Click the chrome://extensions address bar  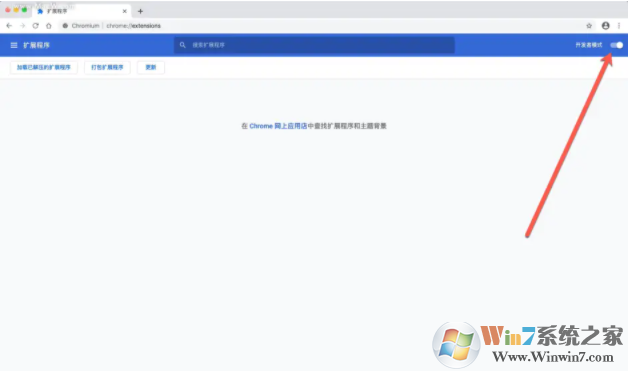point(321,26)
